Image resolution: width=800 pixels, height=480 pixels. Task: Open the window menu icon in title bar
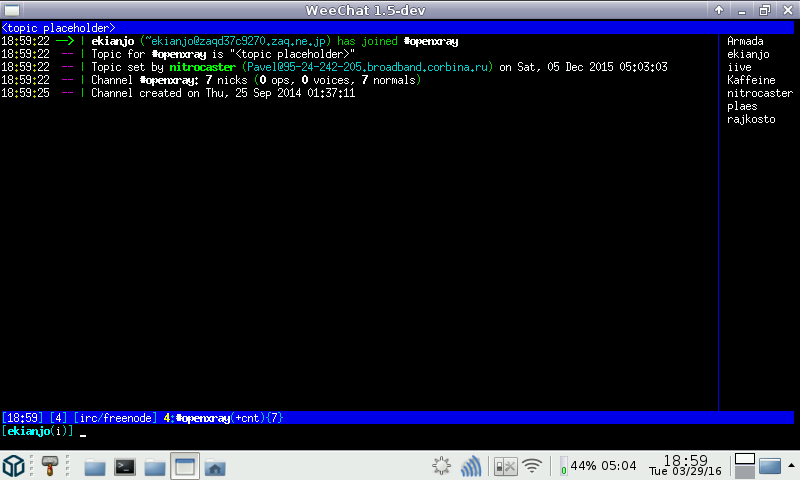(12, 10)
